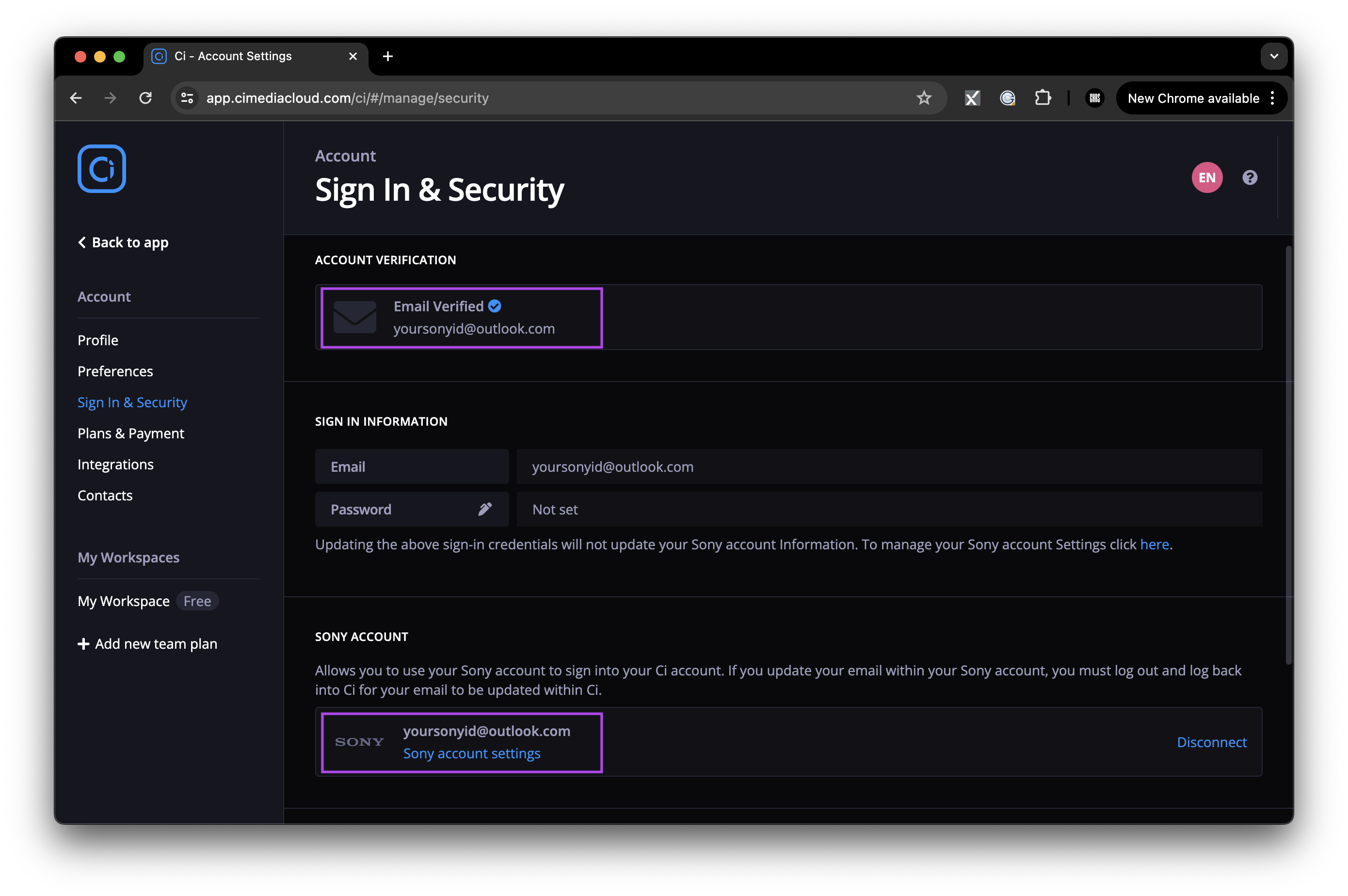Open the tab overview chevron at top right
Image resolution: width=1348 pixels, height=896 pixels.
tap(1274, 56)
